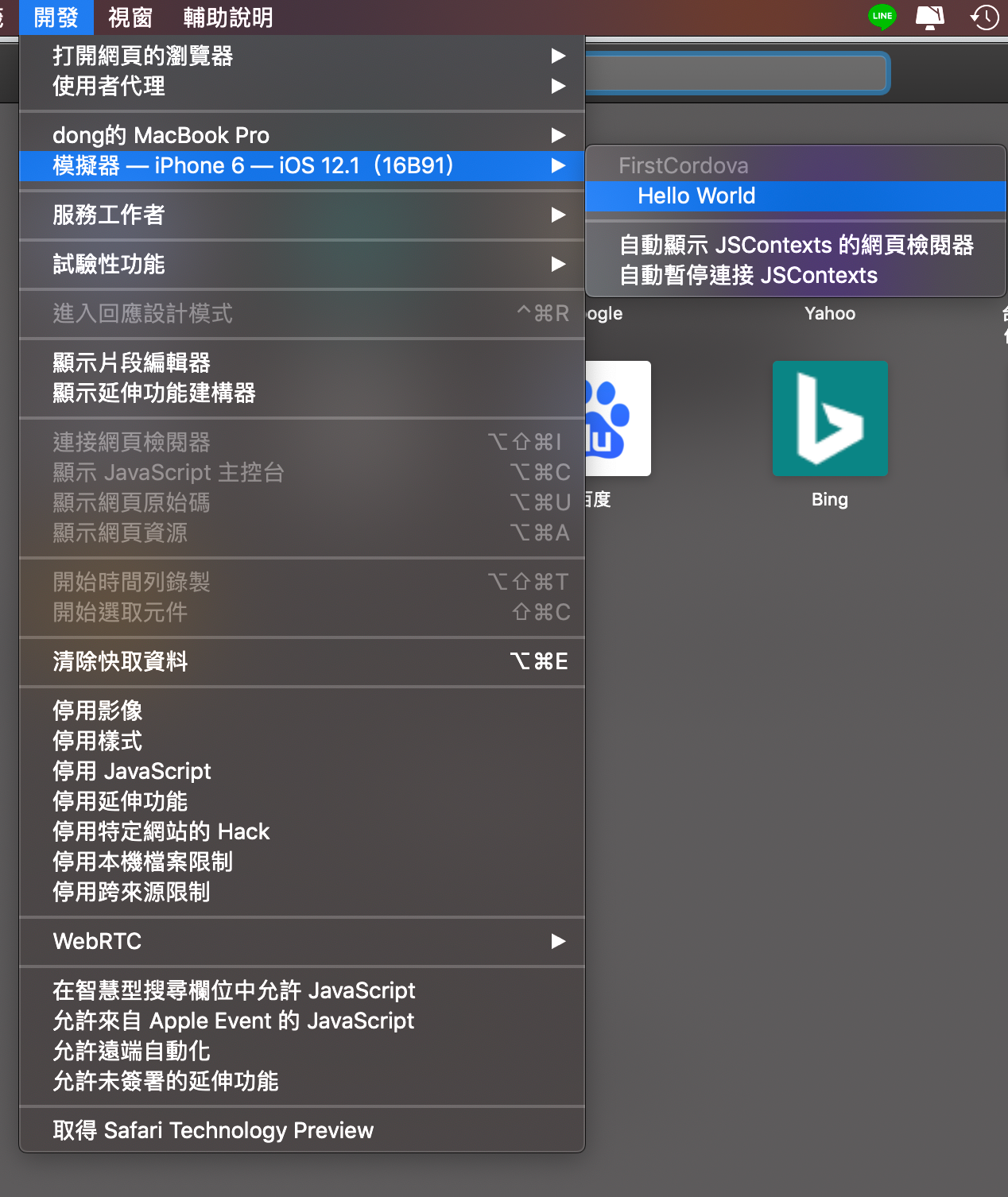Screen dimensions: 1008x1197
Task: Click the history clock icon in menu bar
Action: [x=984, y=16]
